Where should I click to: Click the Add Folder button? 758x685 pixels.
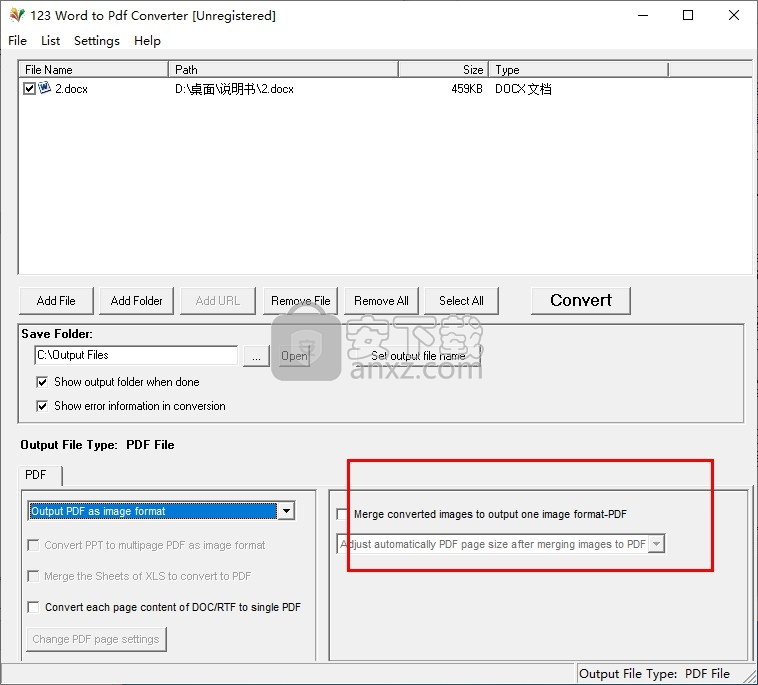[x=136, y=301]
